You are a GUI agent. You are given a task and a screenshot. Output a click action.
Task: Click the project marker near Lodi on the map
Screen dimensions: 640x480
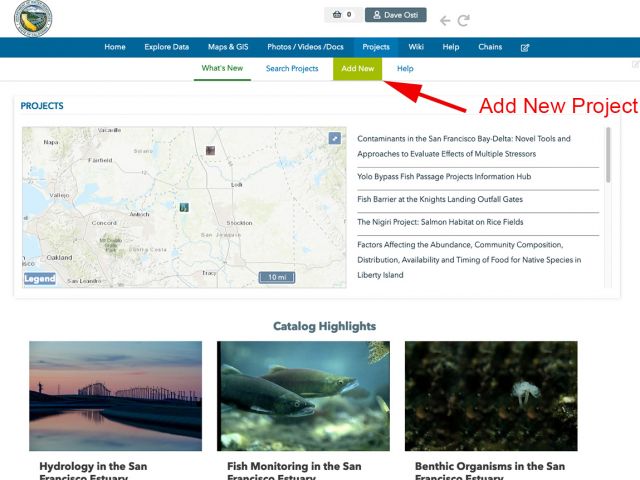pyautogui.click(x=210, y=151)
